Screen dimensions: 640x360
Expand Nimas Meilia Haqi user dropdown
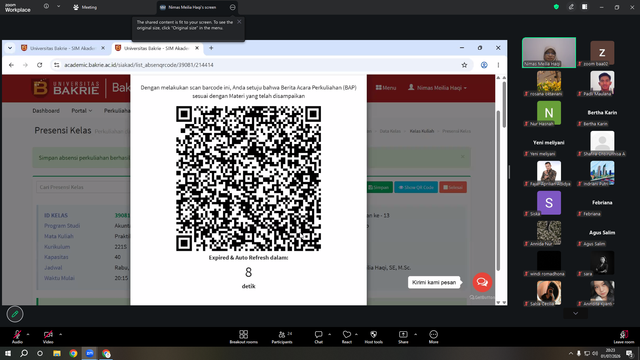(438, 88)
